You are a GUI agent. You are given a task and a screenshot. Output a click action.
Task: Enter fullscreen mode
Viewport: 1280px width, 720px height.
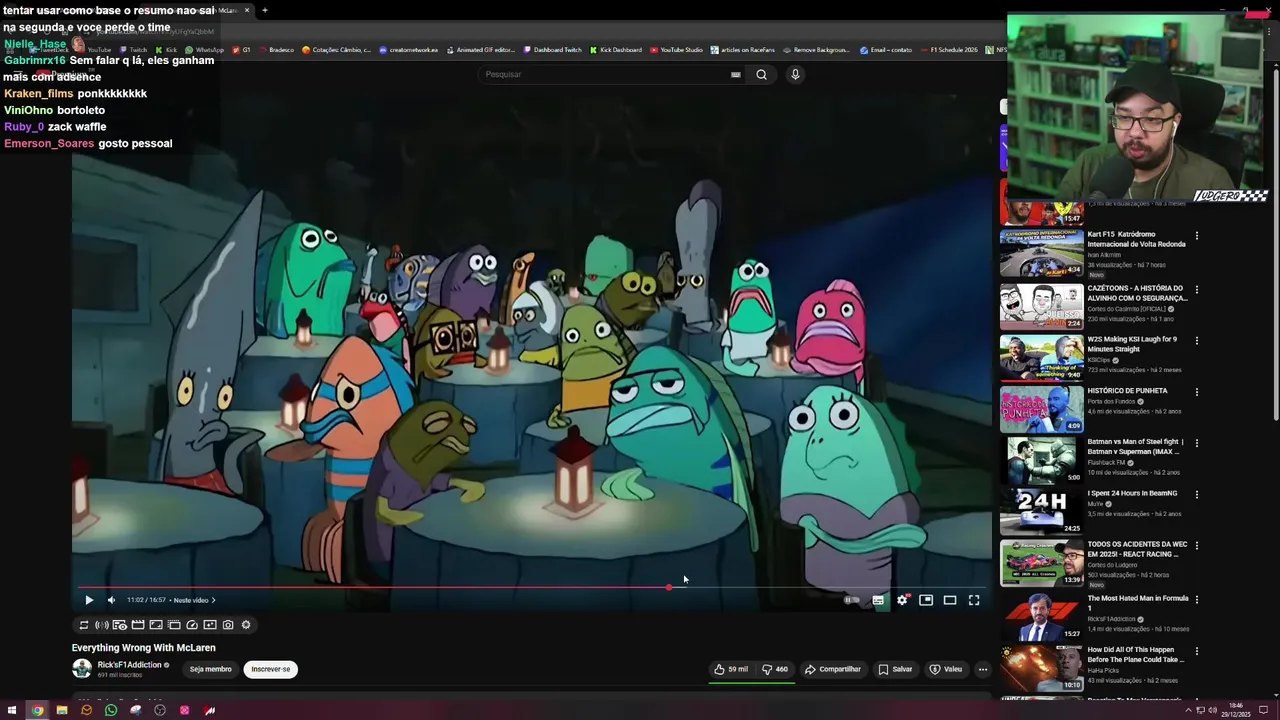click(974, 600)
